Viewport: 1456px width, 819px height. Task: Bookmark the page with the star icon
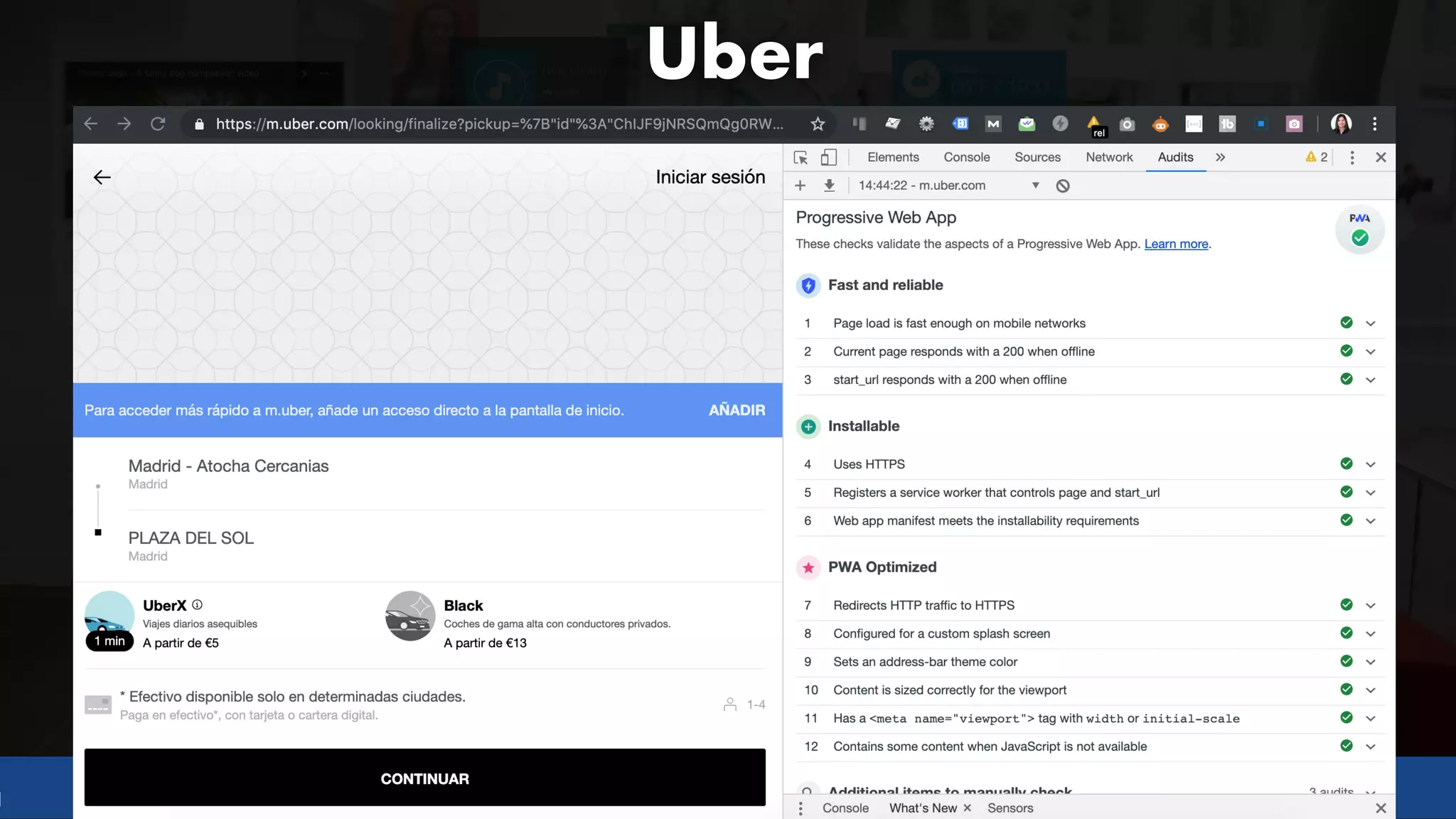(818, 124)
